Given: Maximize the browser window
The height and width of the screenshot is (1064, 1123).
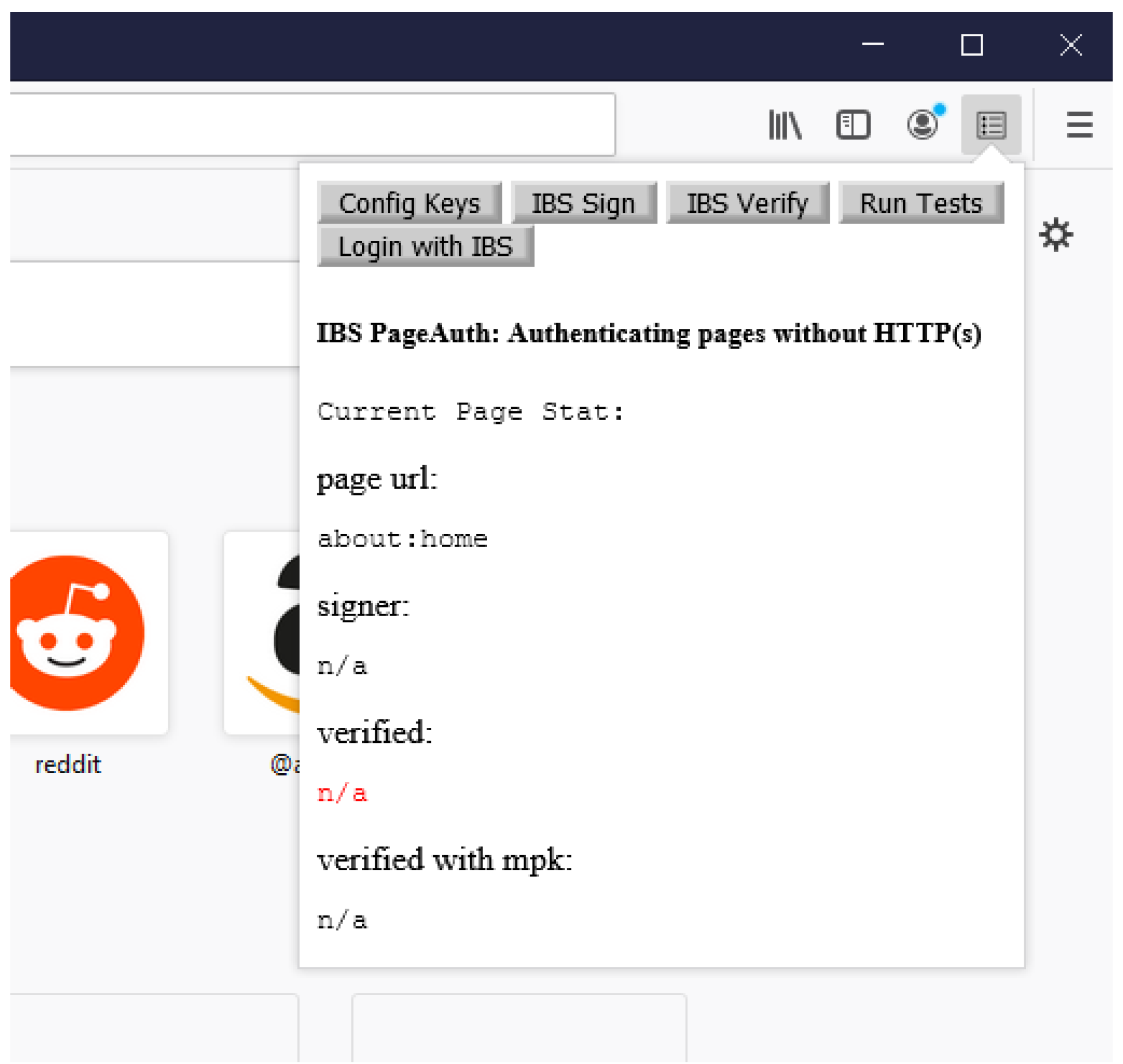Looking at the screenshot, I should tap(972, 45).
